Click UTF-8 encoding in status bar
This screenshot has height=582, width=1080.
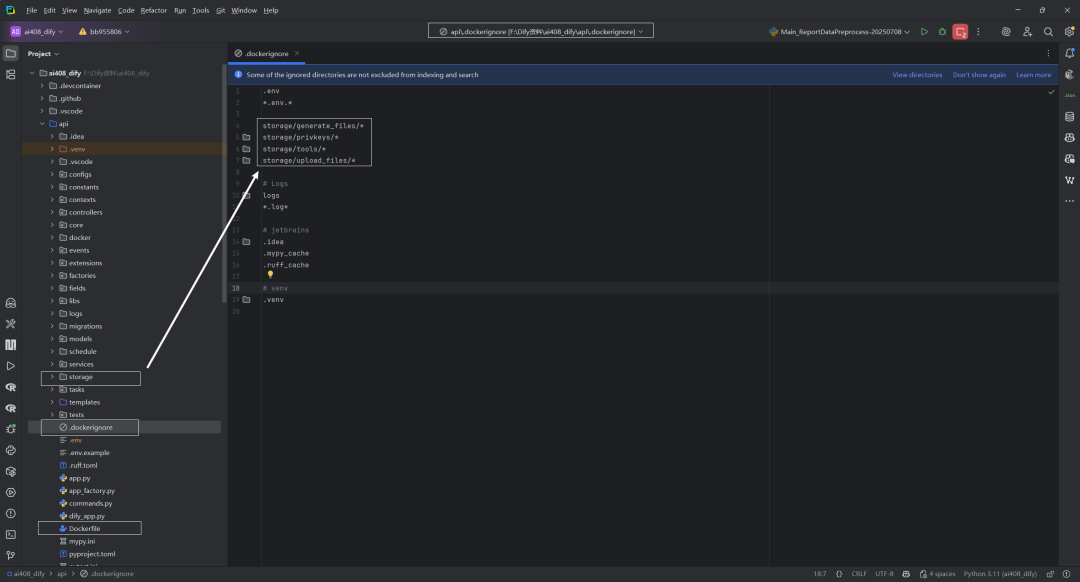(884, 574)
